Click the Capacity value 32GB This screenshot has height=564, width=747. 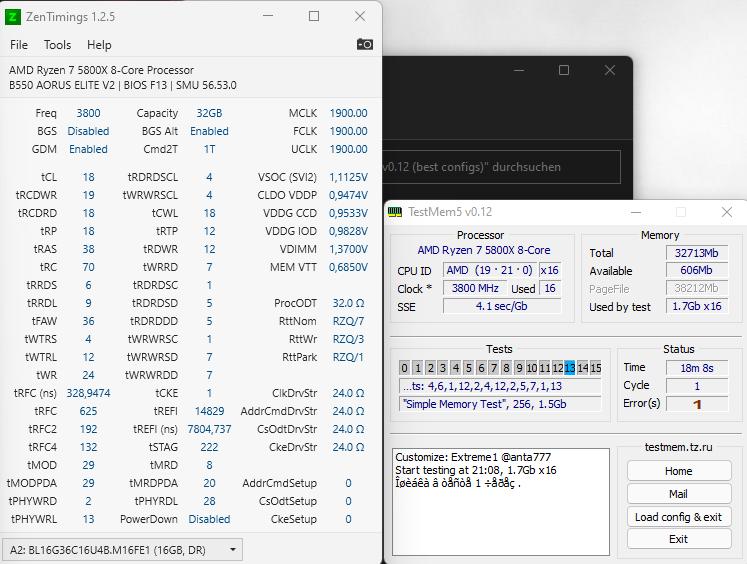point(209,113)
